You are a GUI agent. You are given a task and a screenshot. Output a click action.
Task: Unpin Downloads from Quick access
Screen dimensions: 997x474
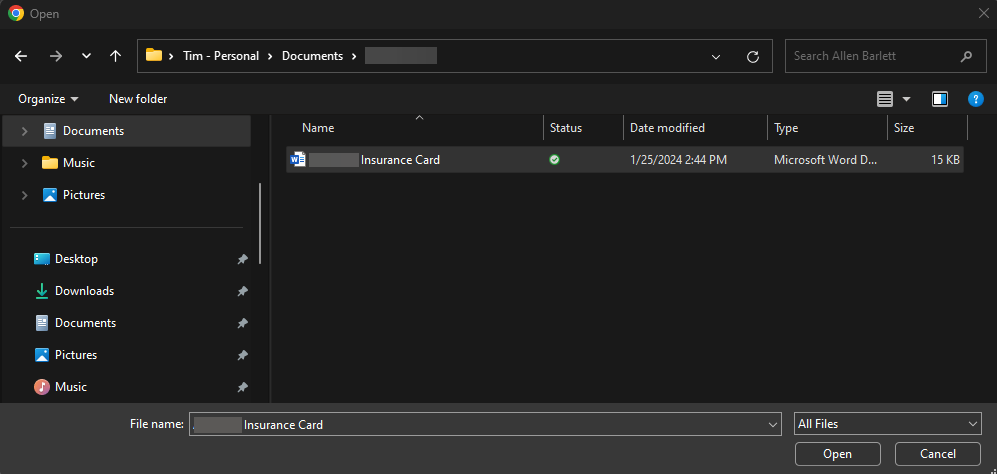[x=242, y=291]
